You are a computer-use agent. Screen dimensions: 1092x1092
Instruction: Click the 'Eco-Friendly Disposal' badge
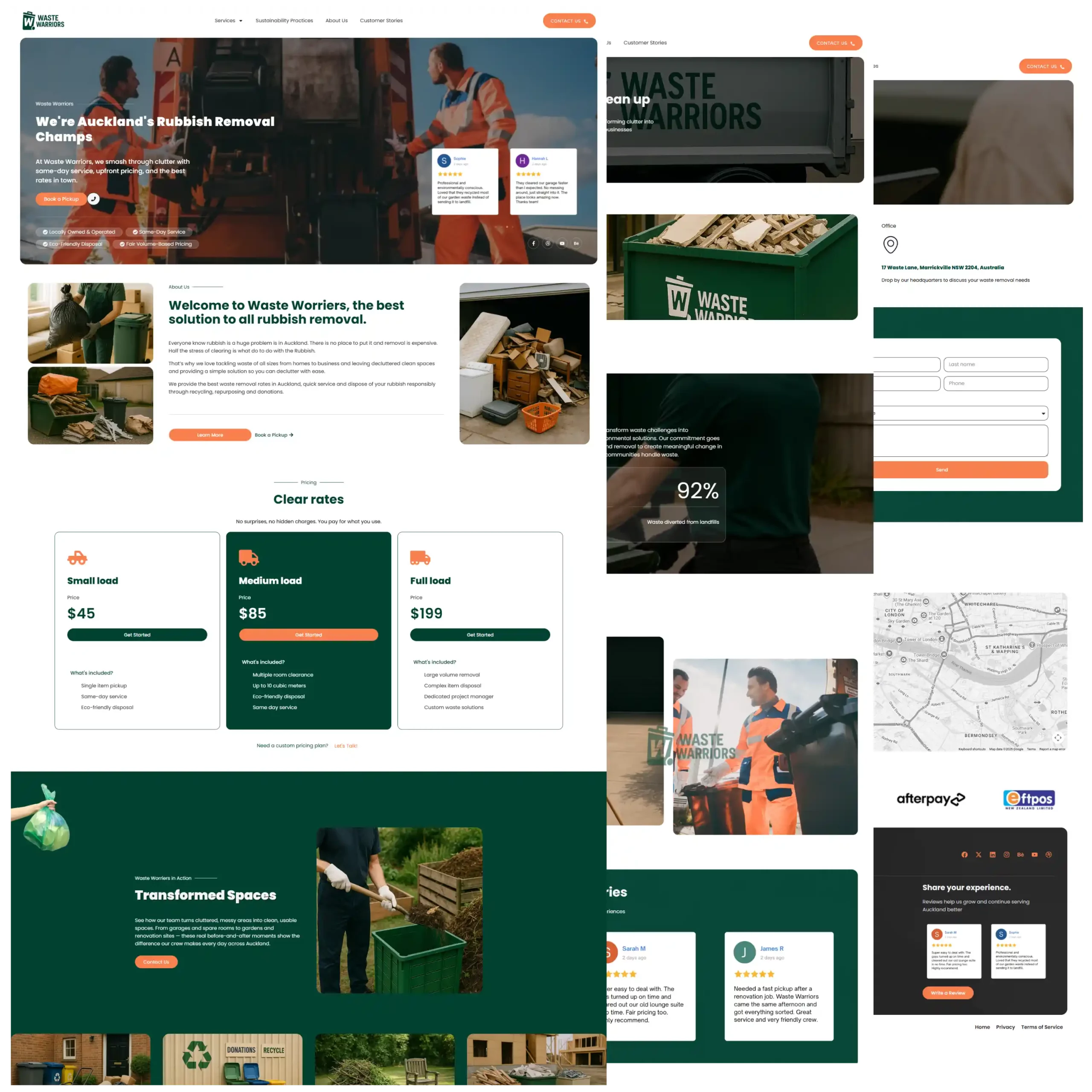73,244
